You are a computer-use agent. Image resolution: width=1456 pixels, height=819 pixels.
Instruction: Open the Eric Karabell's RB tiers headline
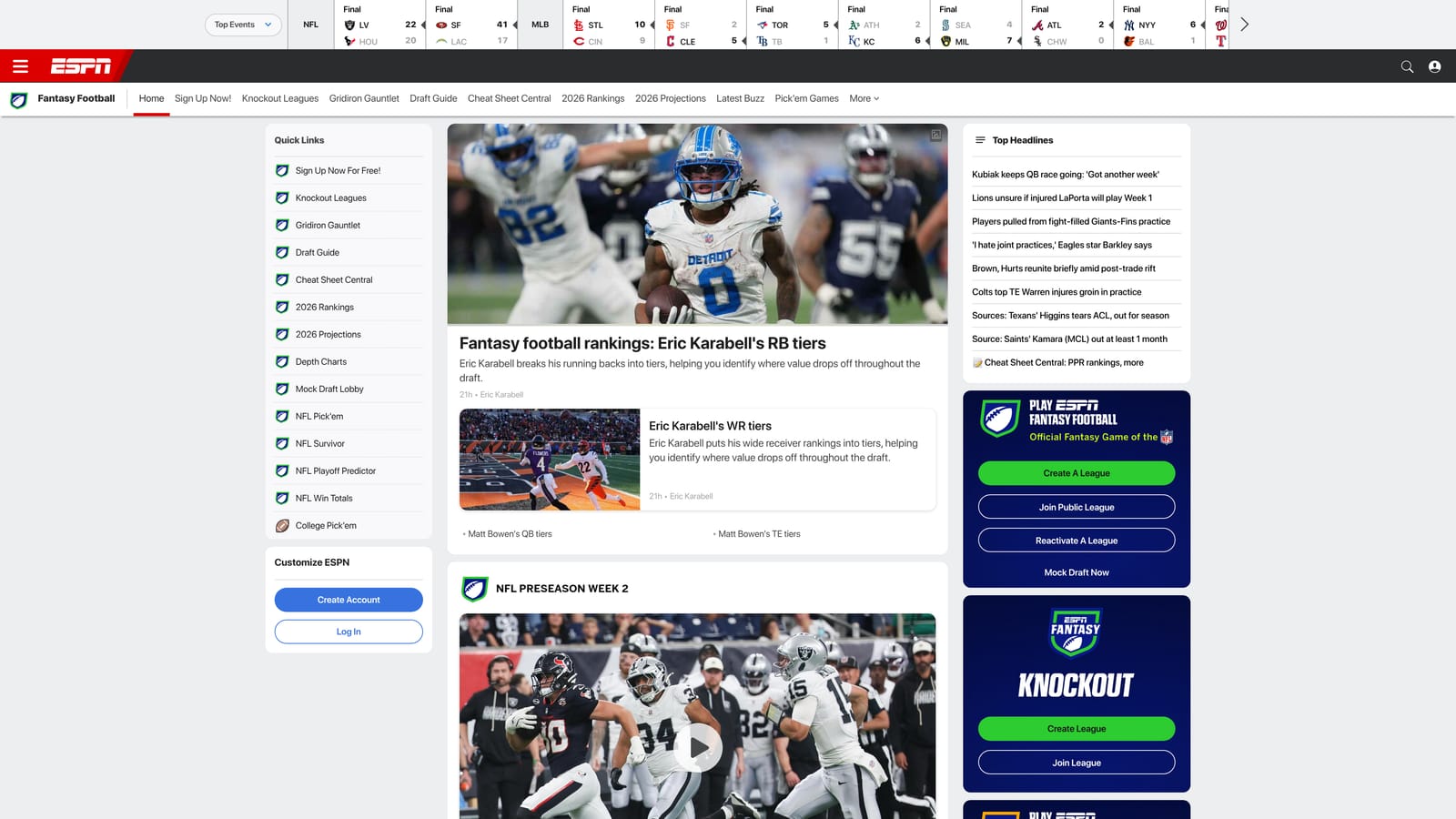(x=642, y=343)
